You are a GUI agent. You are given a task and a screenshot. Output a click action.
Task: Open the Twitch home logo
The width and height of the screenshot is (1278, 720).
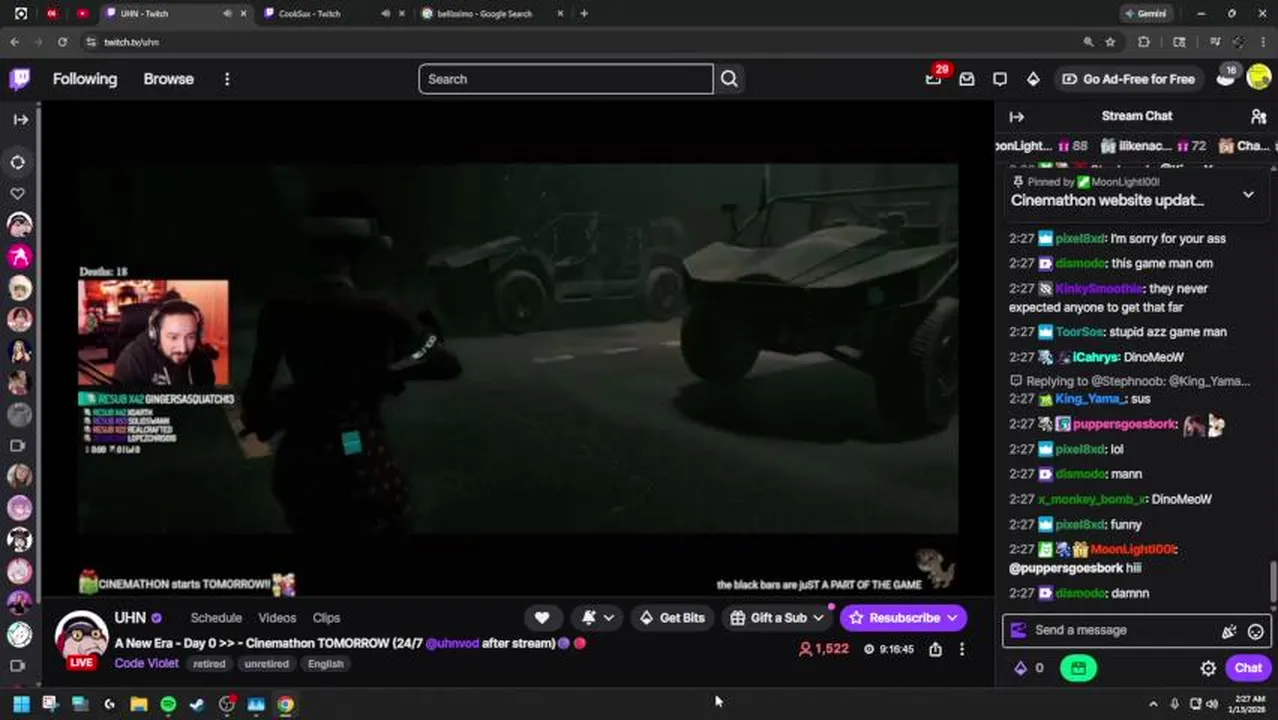tap(19, 79)
